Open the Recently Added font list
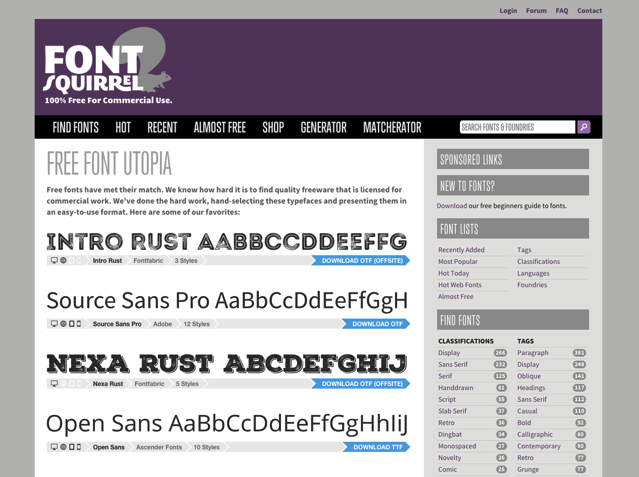This screenshot has width=639, height=477. pos(461,250)
